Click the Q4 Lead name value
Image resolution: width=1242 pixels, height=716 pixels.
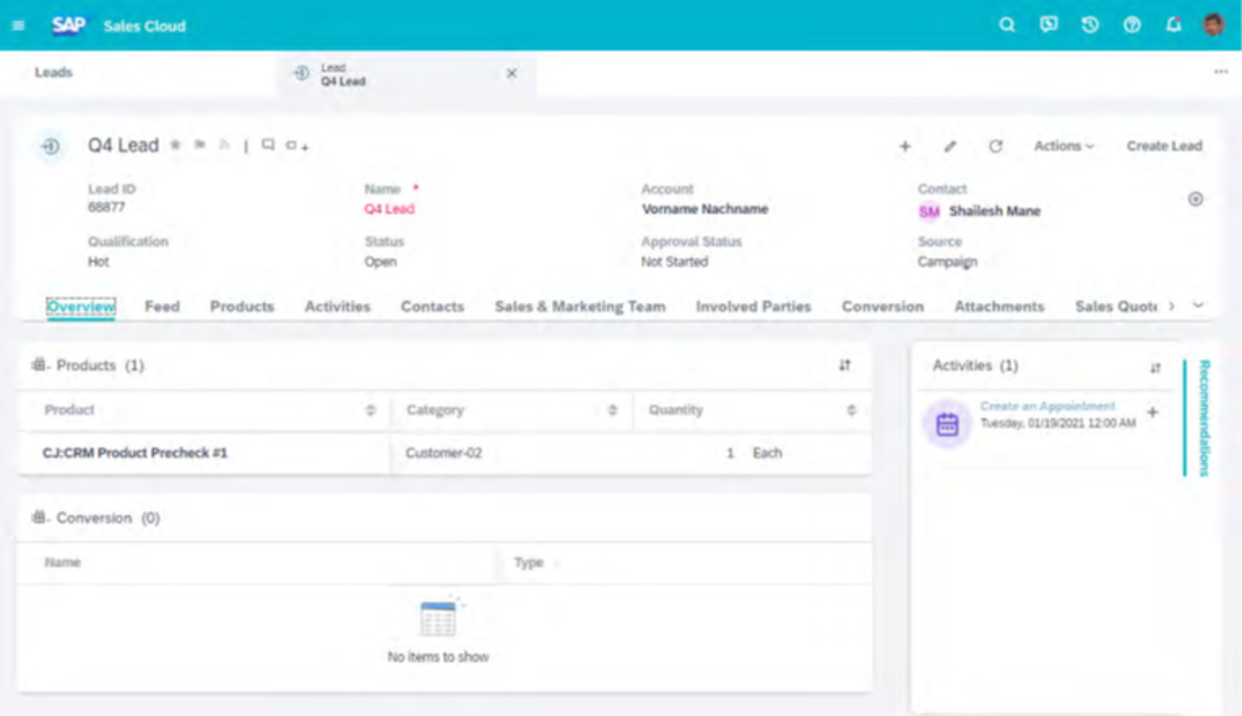[389, 209]
